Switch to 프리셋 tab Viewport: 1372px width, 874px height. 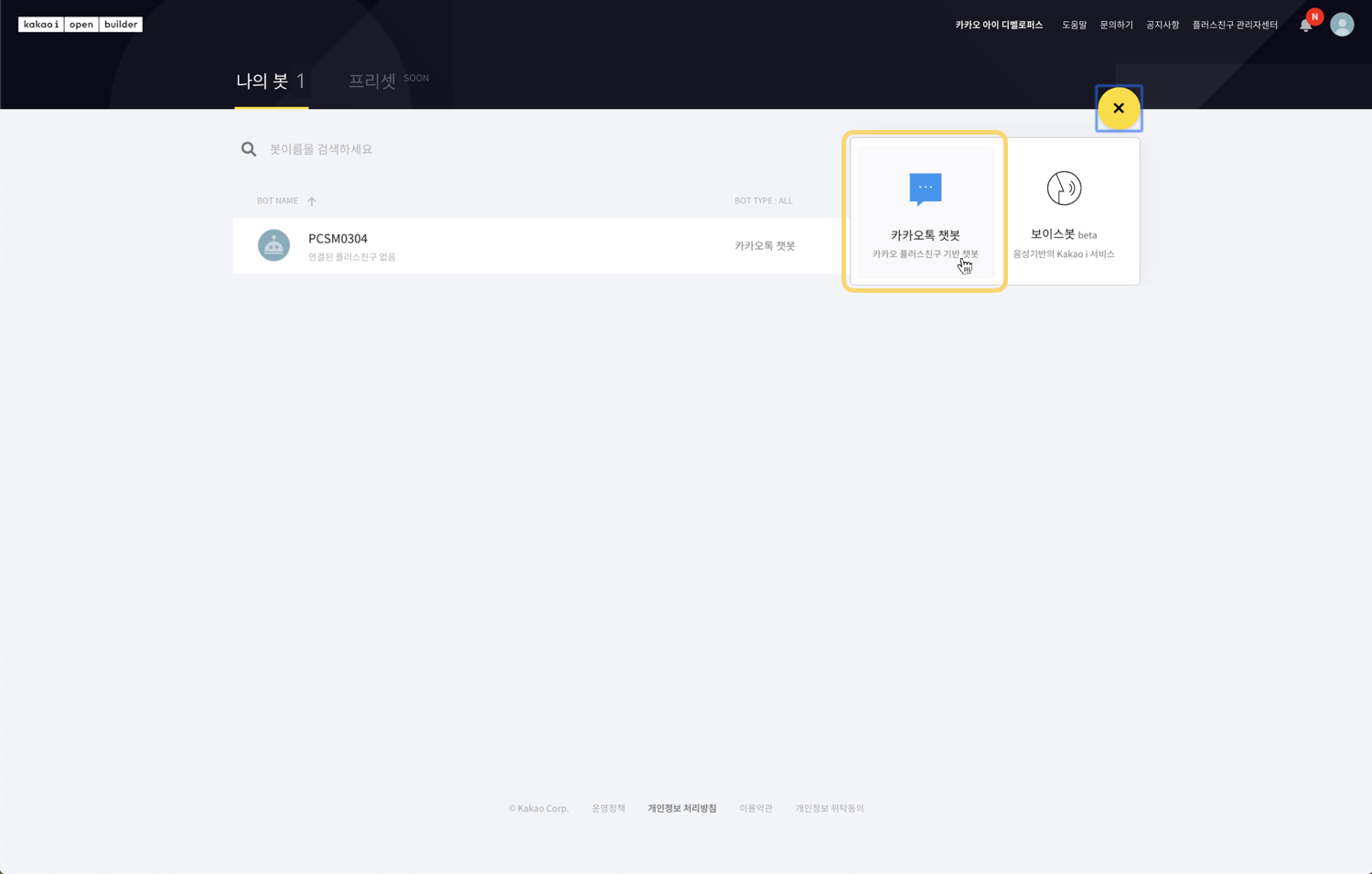(372, 81)
